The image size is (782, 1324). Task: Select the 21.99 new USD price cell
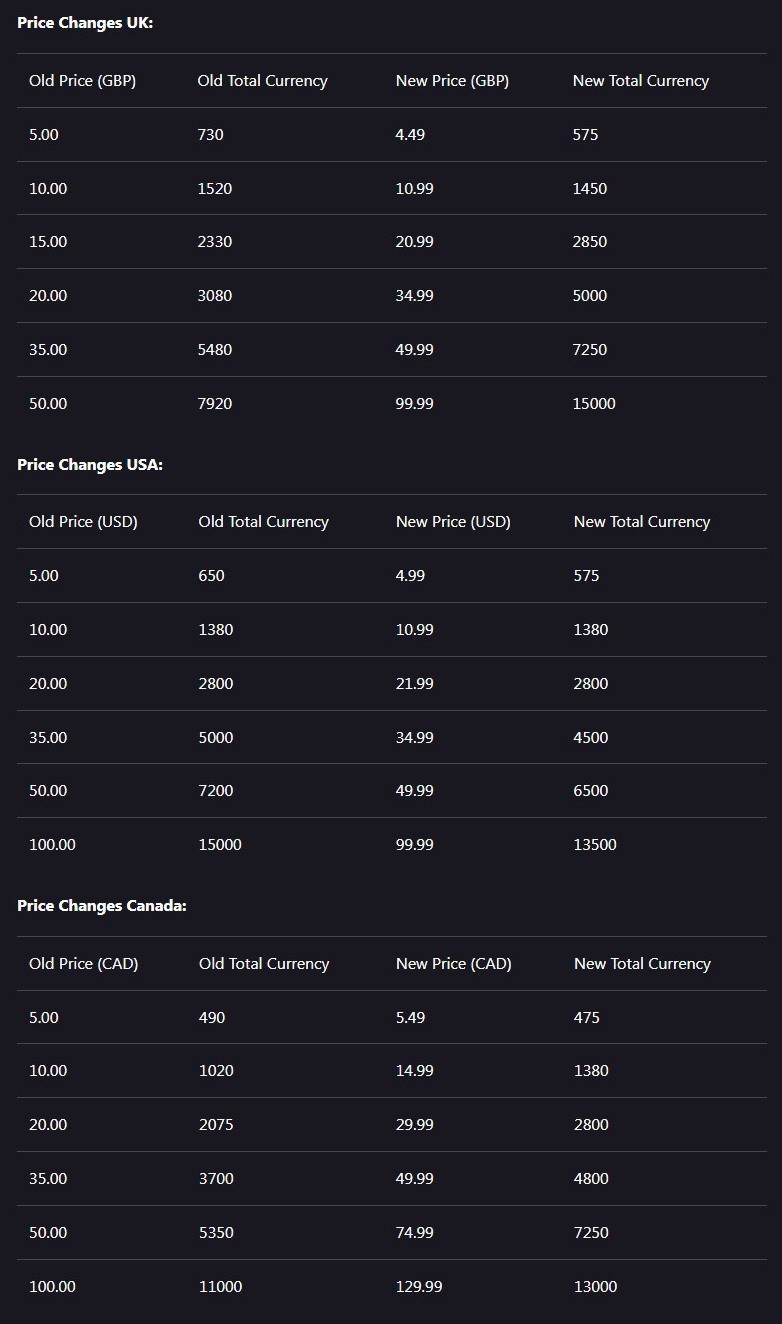(415, 684)
